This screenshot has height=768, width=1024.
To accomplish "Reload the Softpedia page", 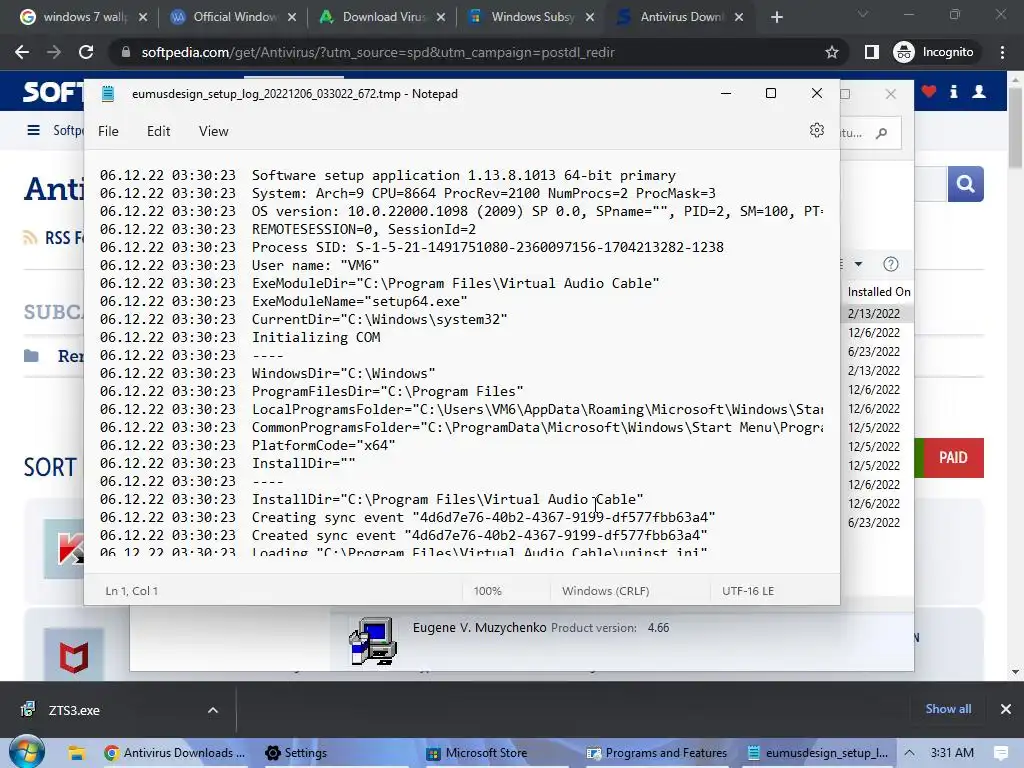I will [86, 52].
